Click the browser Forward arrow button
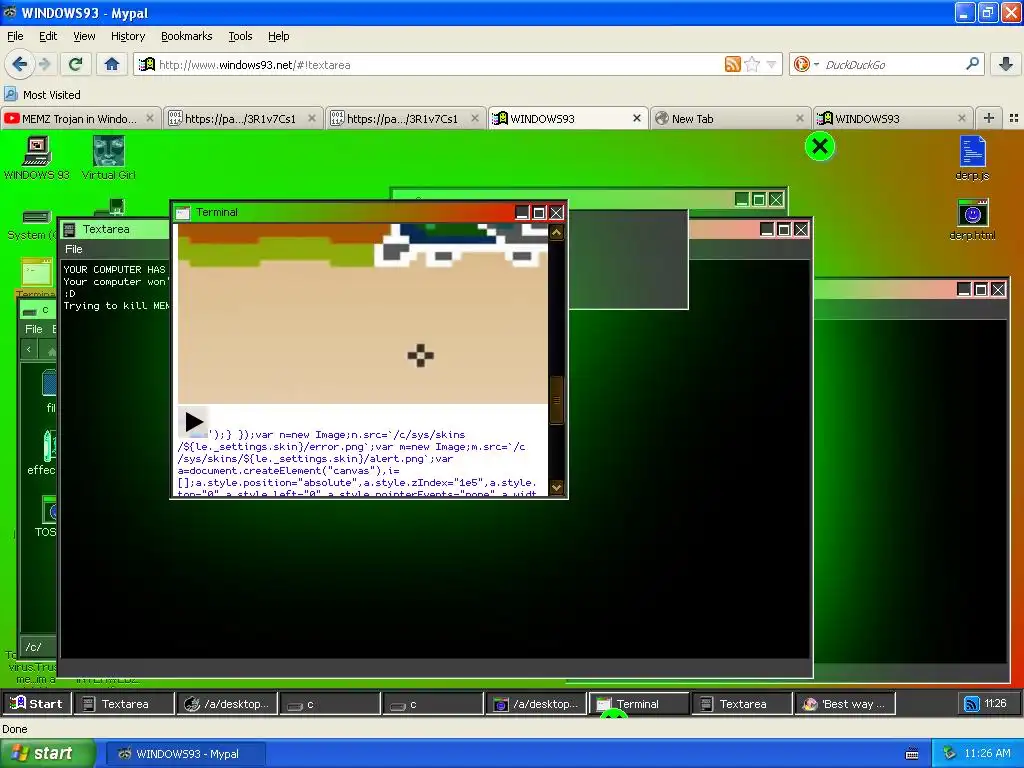The image size is (1024, 768). click(x=44, y=64)
